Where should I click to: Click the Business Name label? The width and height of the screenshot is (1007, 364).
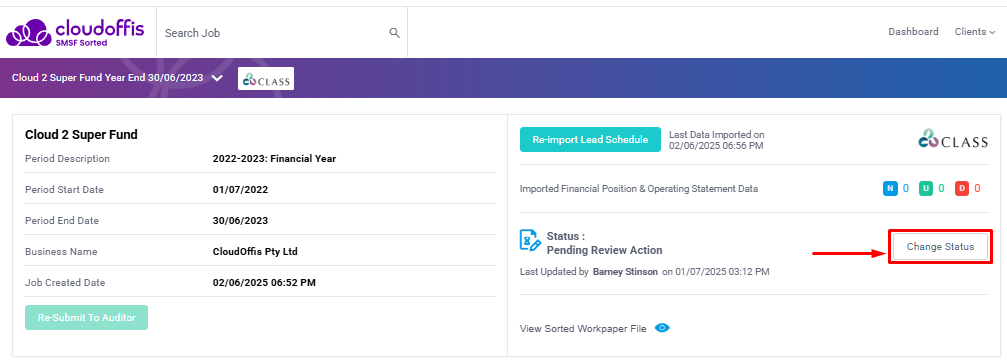61,252
